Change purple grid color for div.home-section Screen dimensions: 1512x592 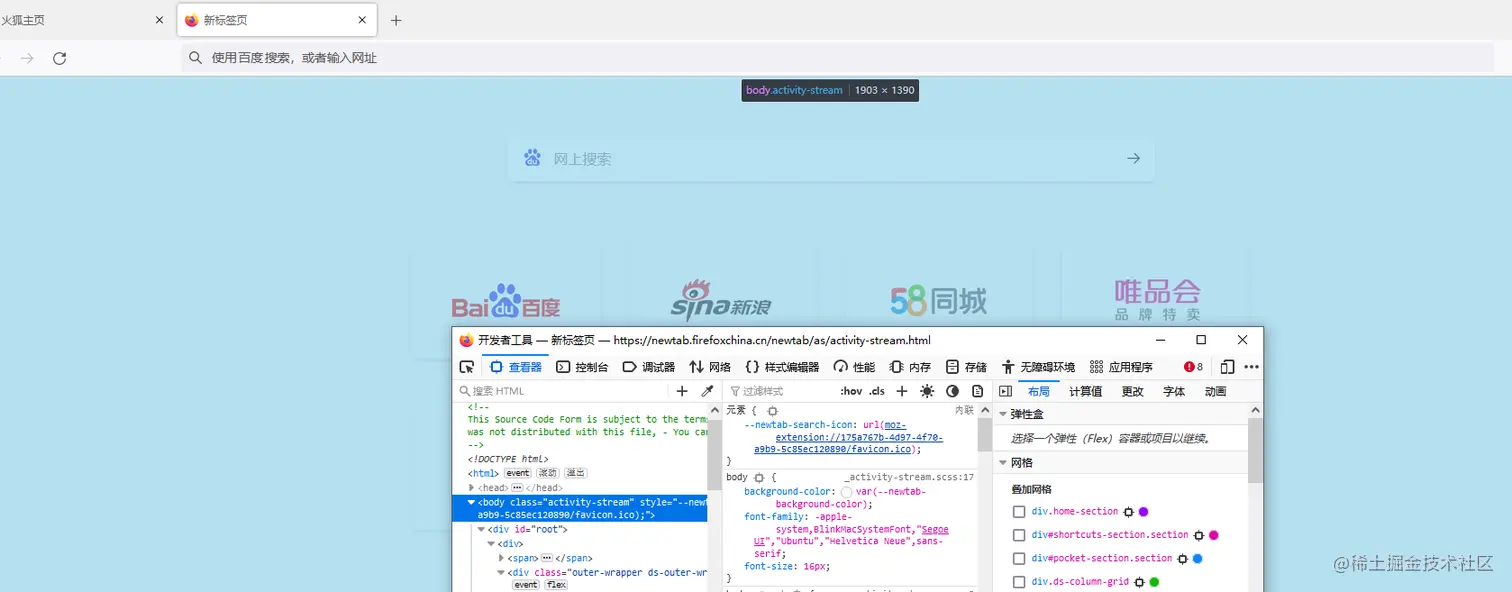(1143, 511)
